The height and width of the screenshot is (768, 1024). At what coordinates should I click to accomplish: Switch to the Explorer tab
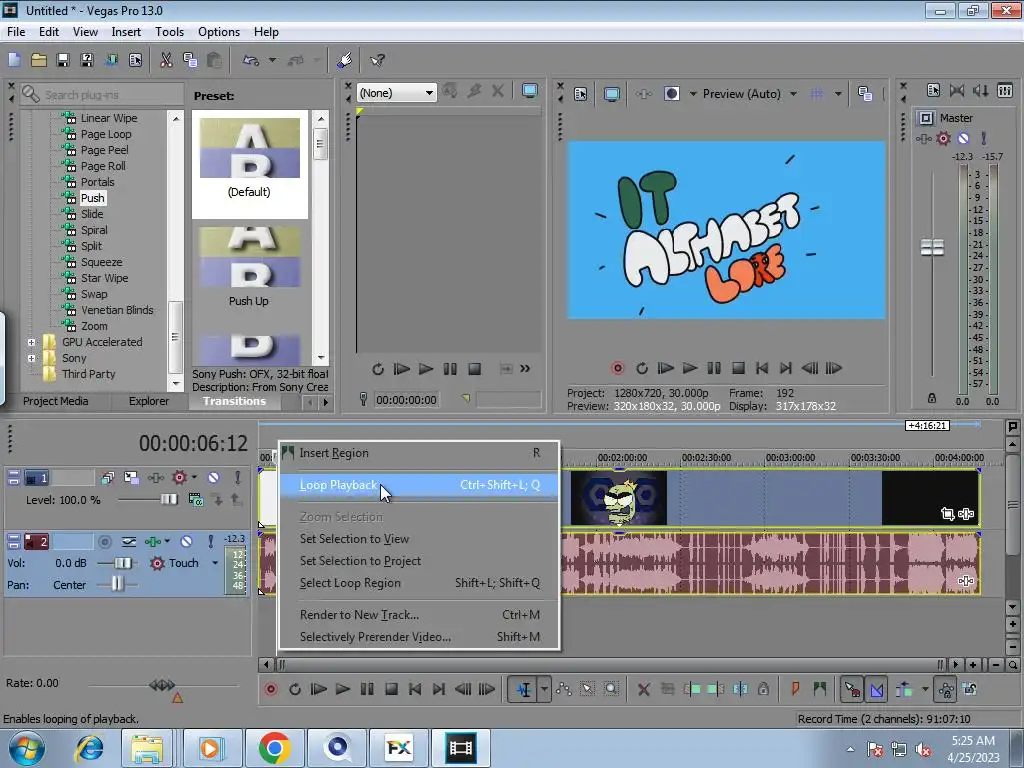(149, 401)
